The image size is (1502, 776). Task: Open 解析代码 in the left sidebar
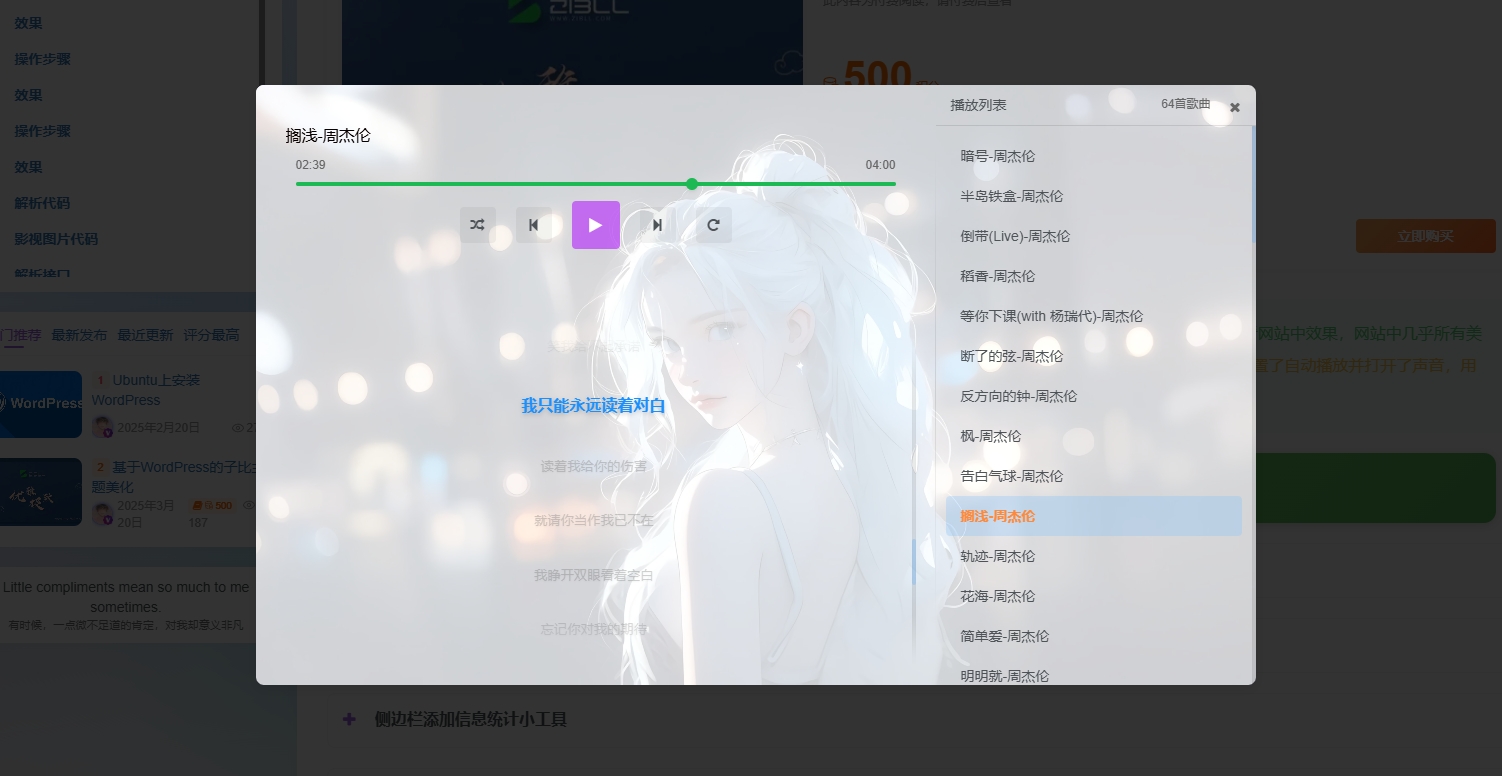click(x=41, y=203)
